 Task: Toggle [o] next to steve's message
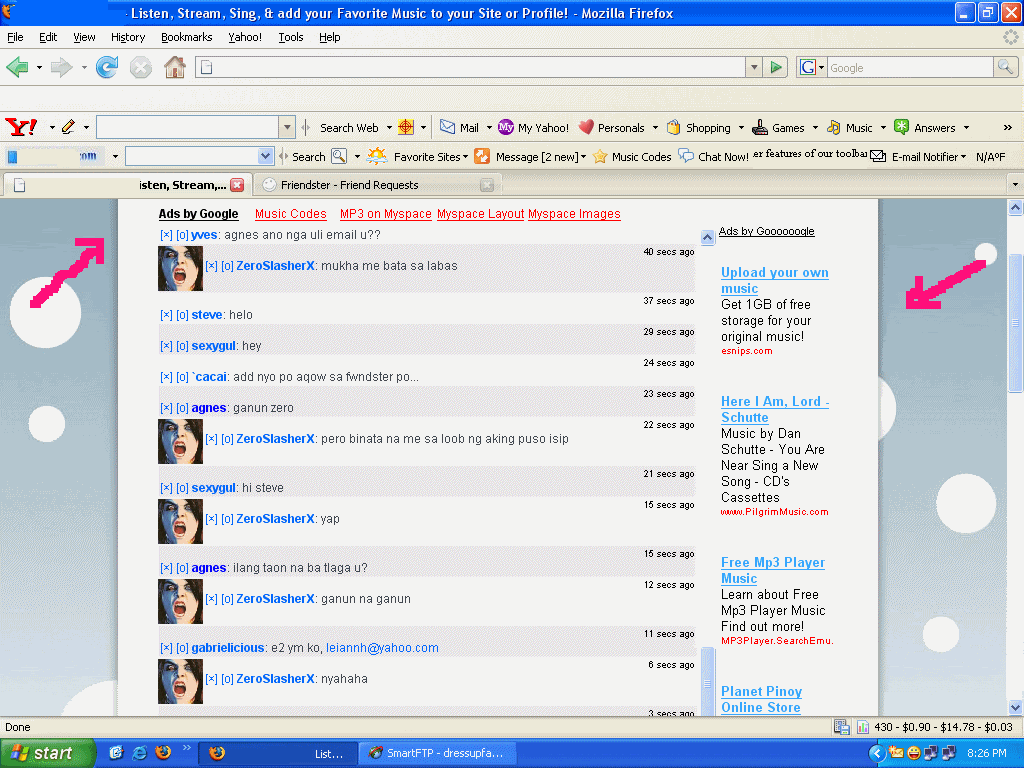(x=182, y=315)
